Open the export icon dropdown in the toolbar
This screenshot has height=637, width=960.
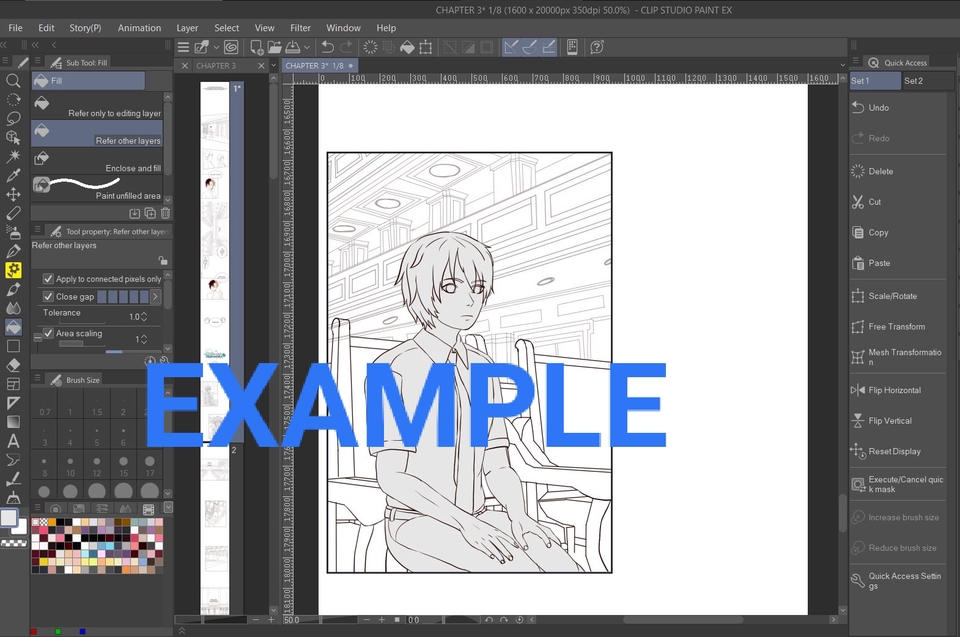[x=306, y=47]
